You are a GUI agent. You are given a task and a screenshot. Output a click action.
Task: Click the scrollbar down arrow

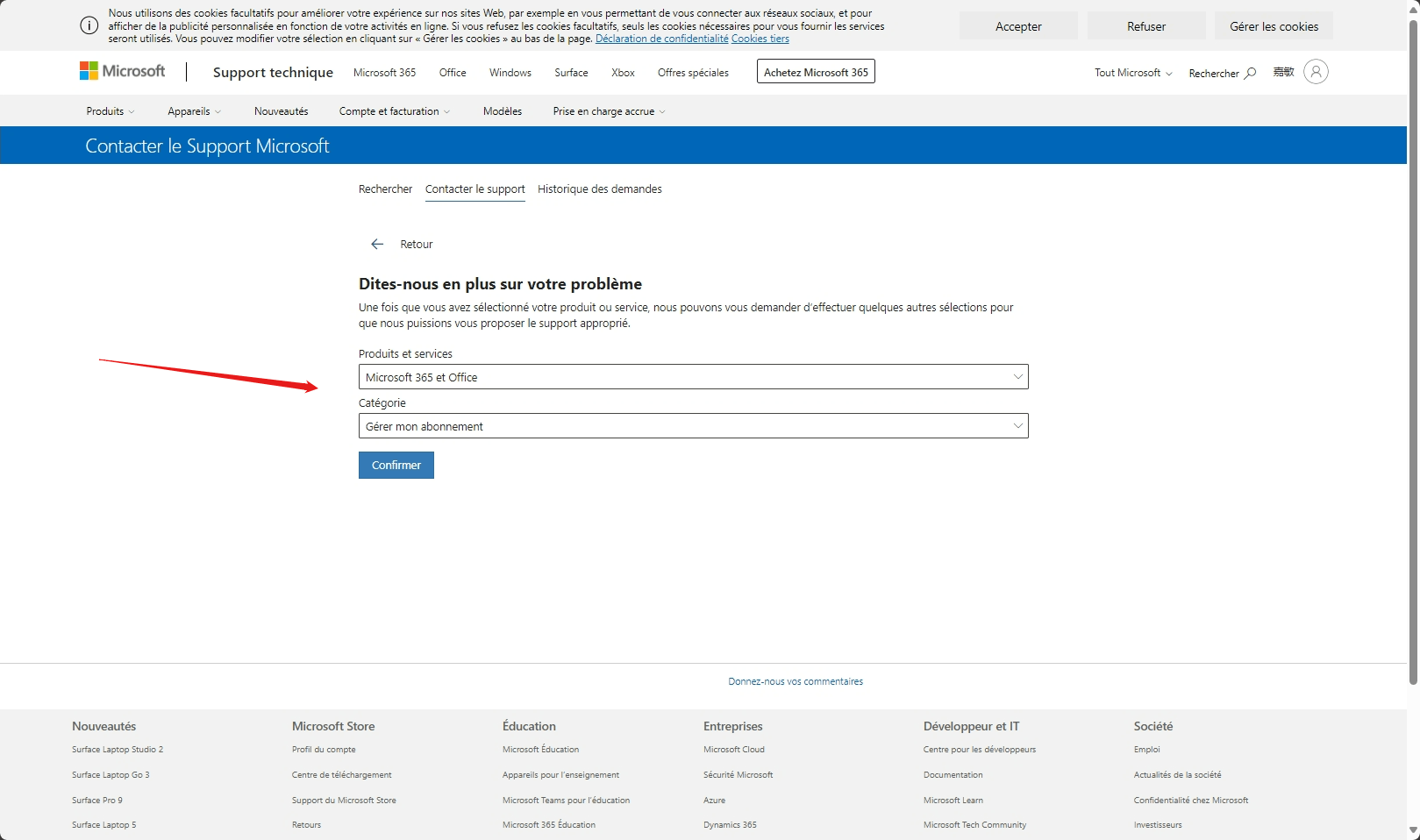1413,830
